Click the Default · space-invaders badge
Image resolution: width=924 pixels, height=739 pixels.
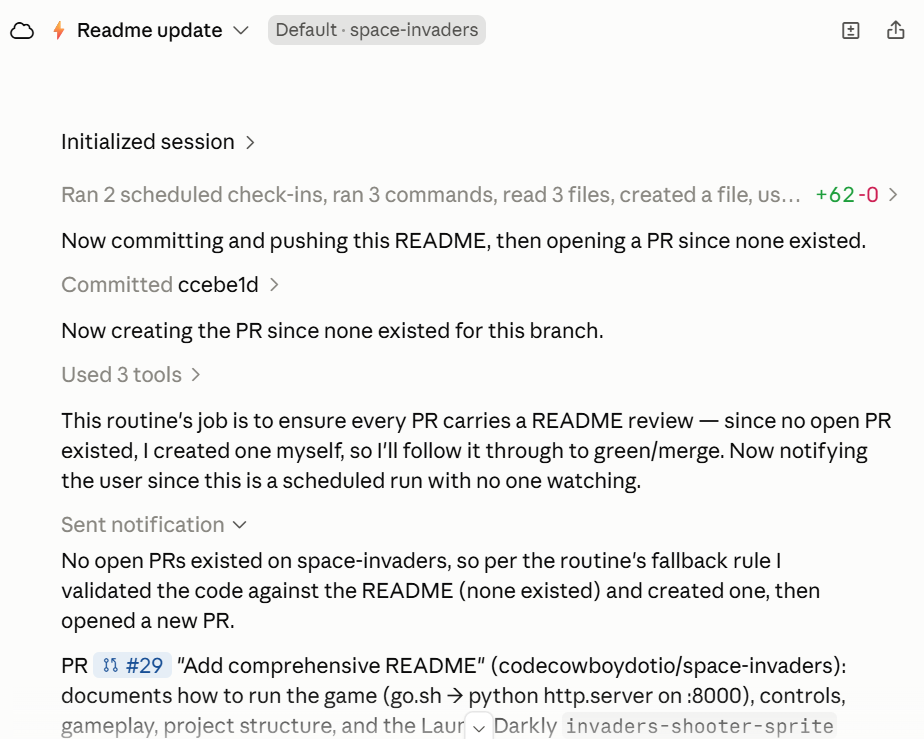(377, 30)
